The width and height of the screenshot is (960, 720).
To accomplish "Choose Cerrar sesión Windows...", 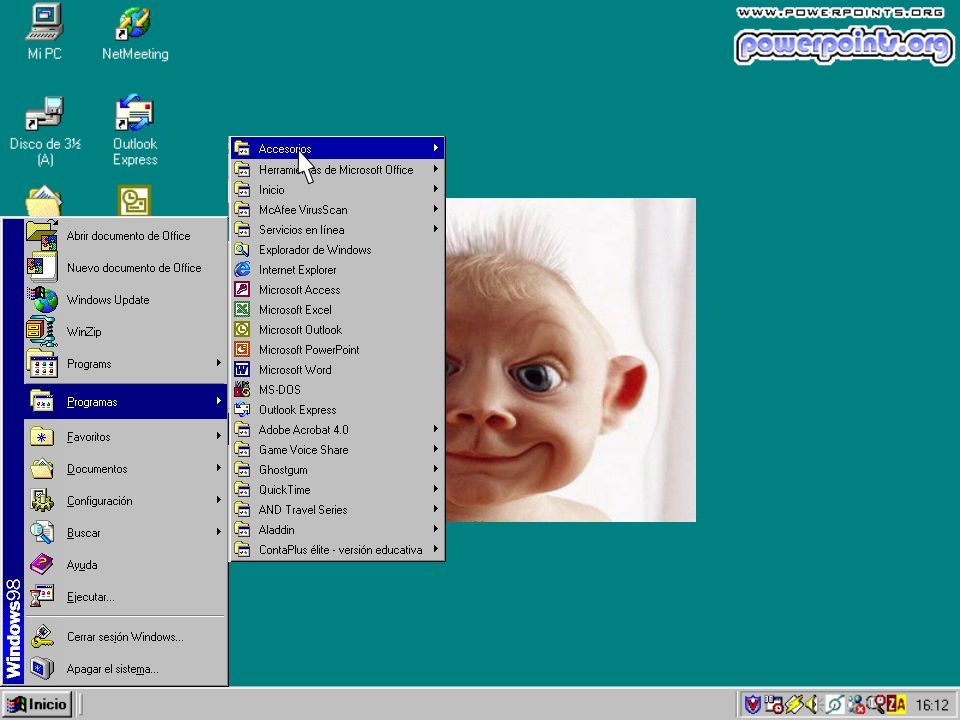I will click(x=126, y=637).
